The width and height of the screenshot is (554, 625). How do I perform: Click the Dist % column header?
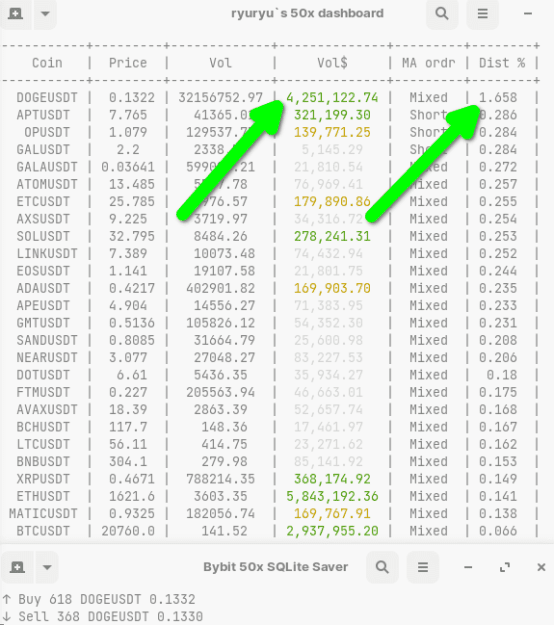pos(502,63)
